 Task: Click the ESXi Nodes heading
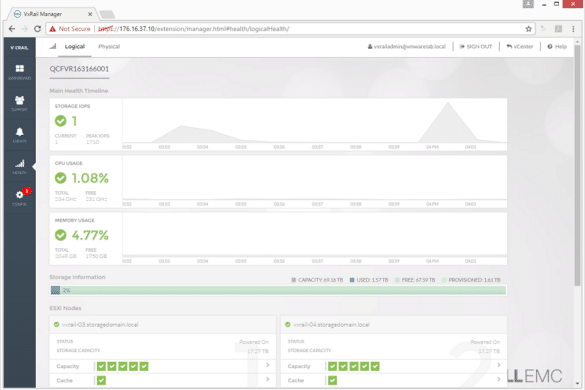click(x=65, y=308)
